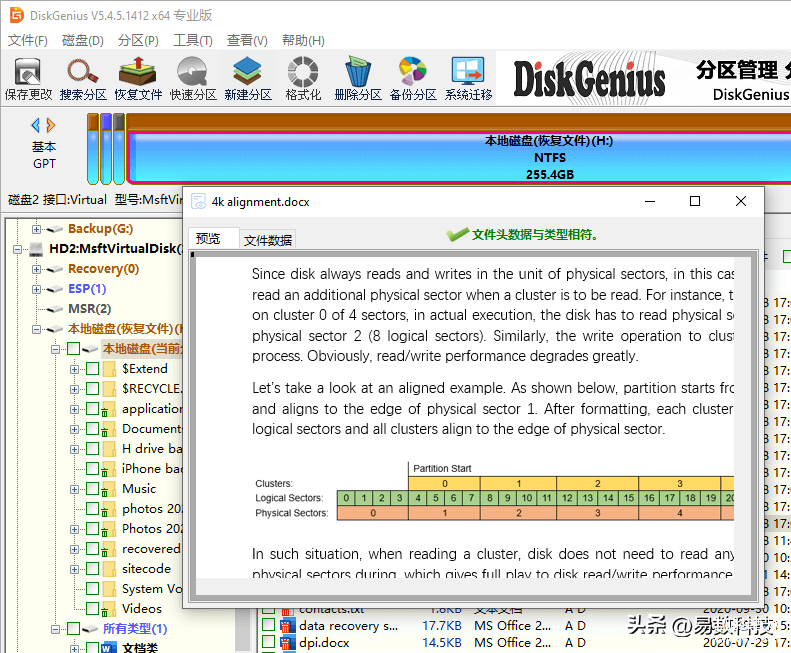Click the Music folder icon
Screen dimensions: 791x653
(x=107, y=489)
